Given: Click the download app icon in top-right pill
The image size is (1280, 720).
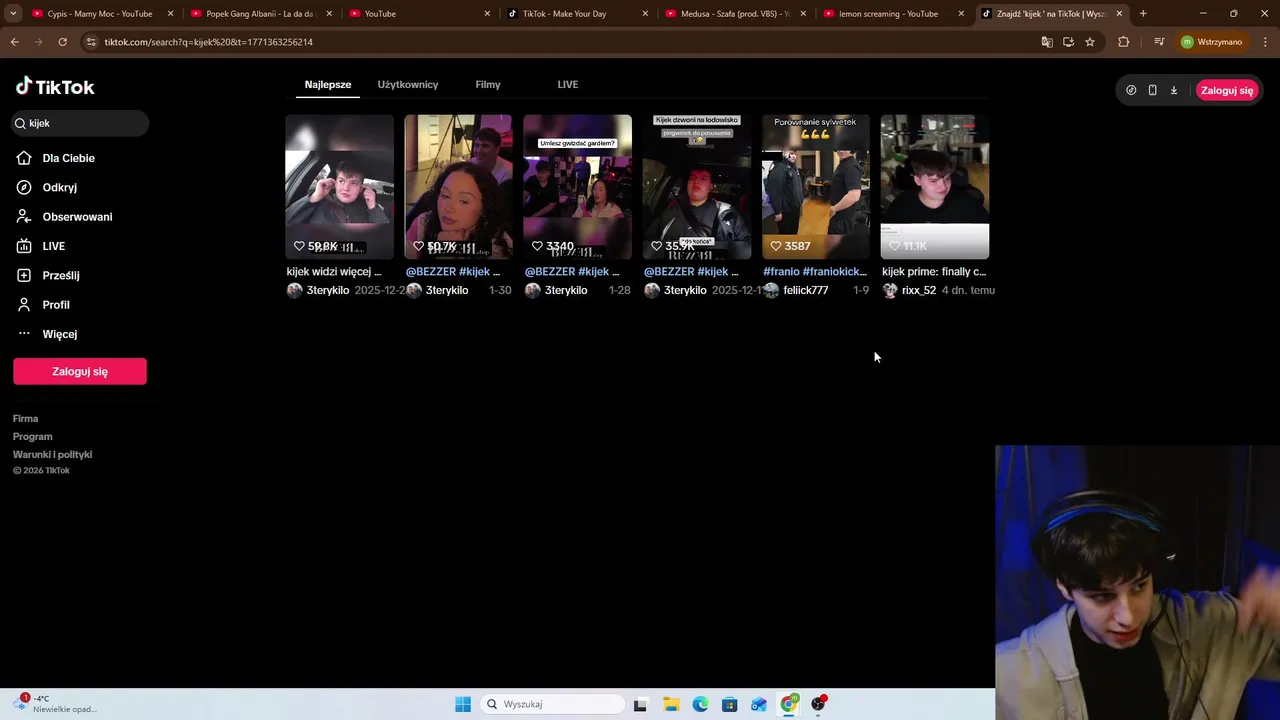Looking at the screenshot, I should 1174,90.
